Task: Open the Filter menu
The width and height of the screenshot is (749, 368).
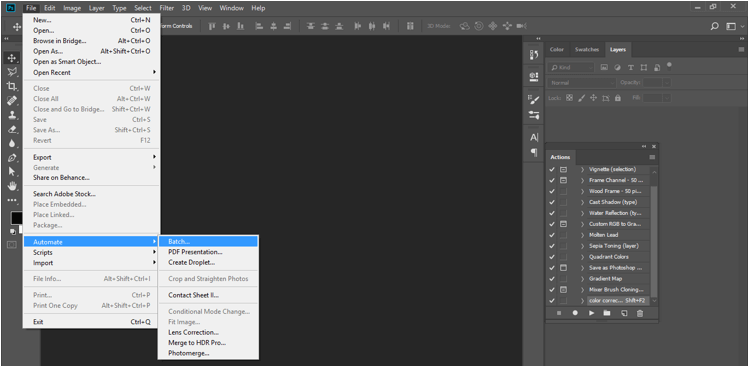Action: click(167, 8)
